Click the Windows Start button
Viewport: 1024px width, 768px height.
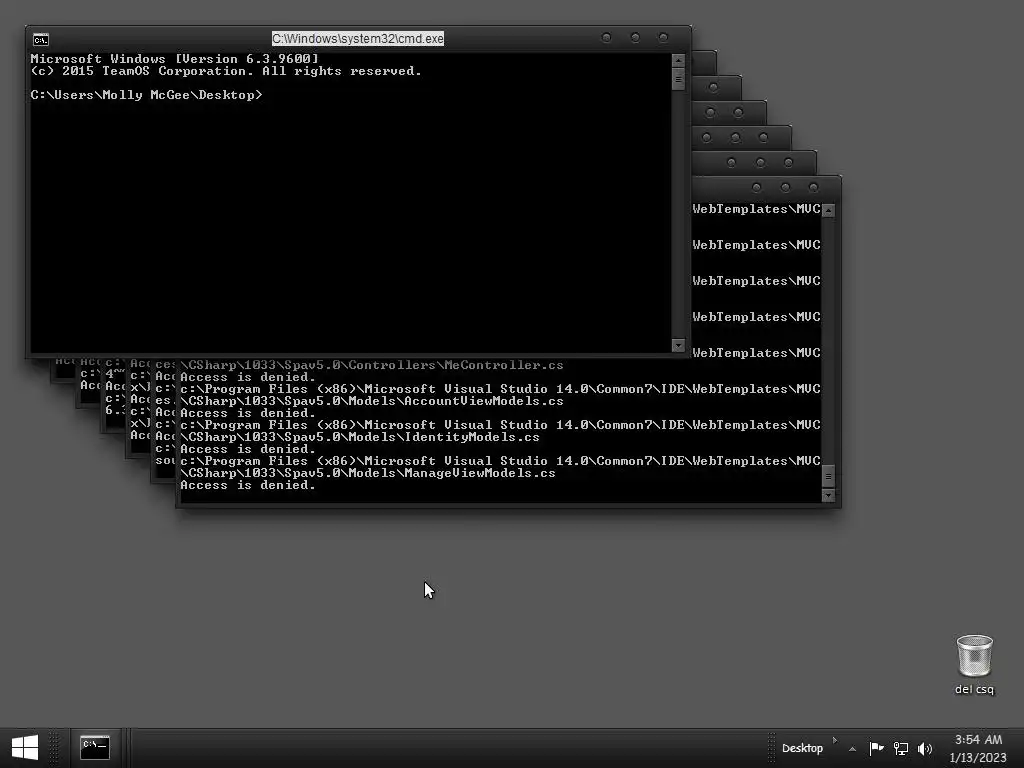point(25,748)
